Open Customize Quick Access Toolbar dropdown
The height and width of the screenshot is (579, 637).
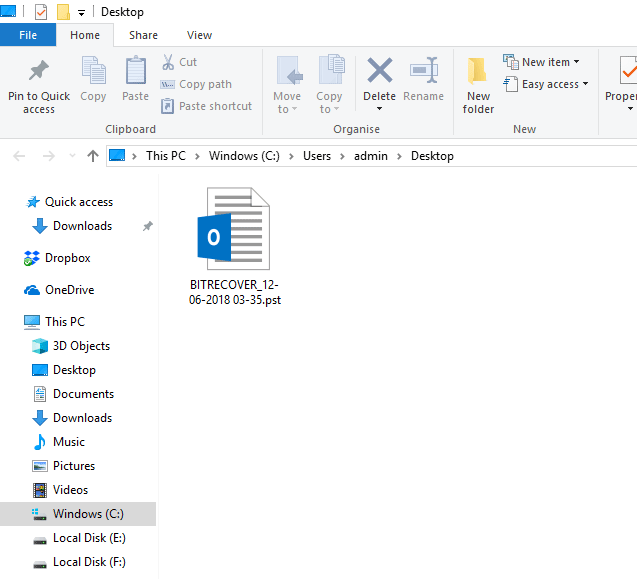[x=81, y=13]
